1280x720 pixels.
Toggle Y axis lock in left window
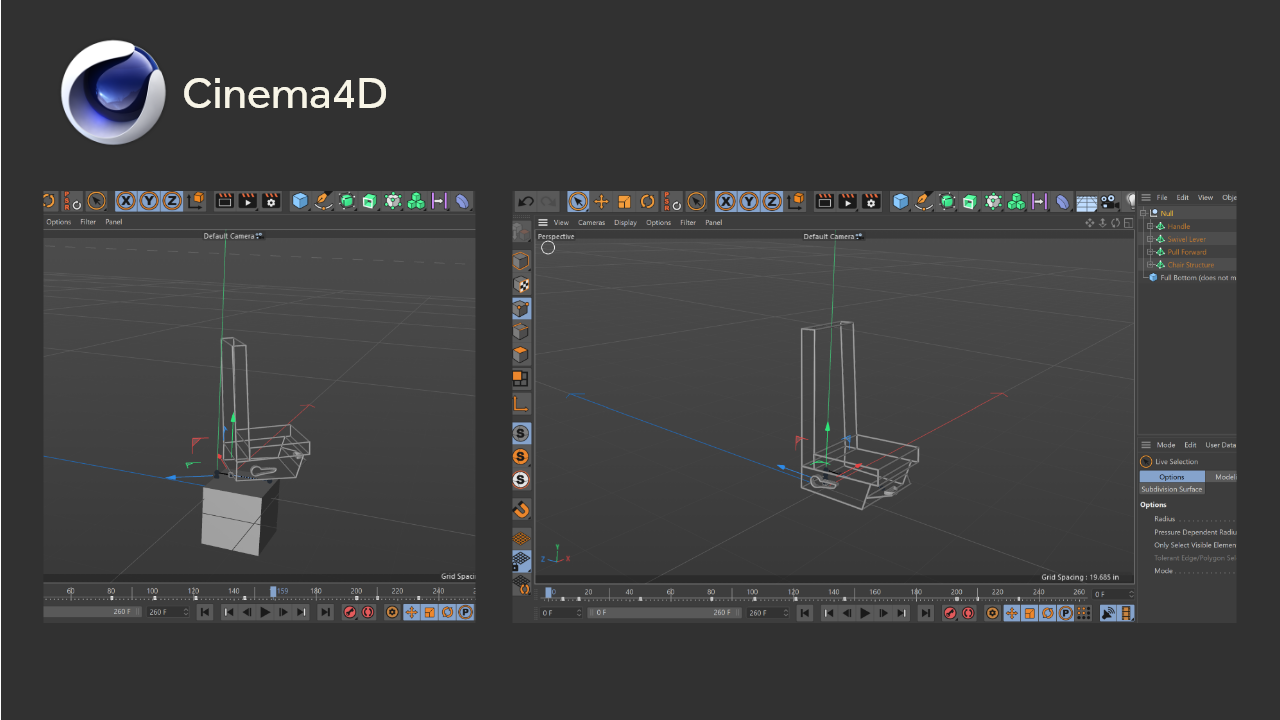[x=149, y=201]
